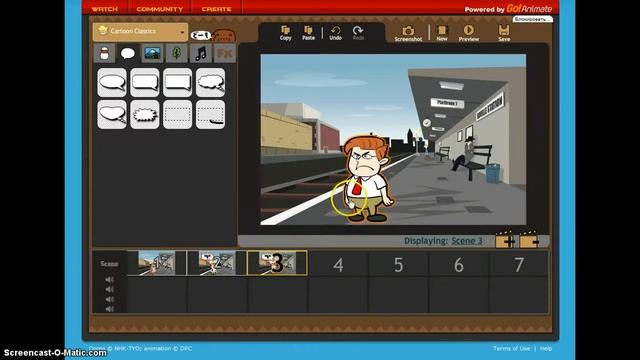Click empty scene slot 5

[398, 264]
